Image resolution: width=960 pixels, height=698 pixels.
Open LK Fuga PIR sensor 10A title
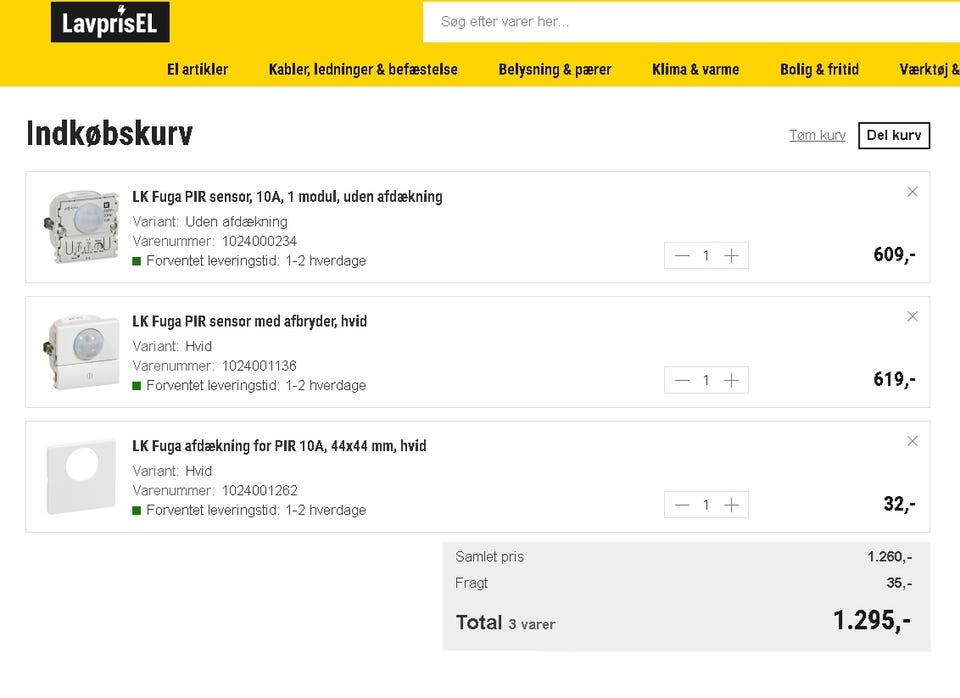tap(287, 197)
